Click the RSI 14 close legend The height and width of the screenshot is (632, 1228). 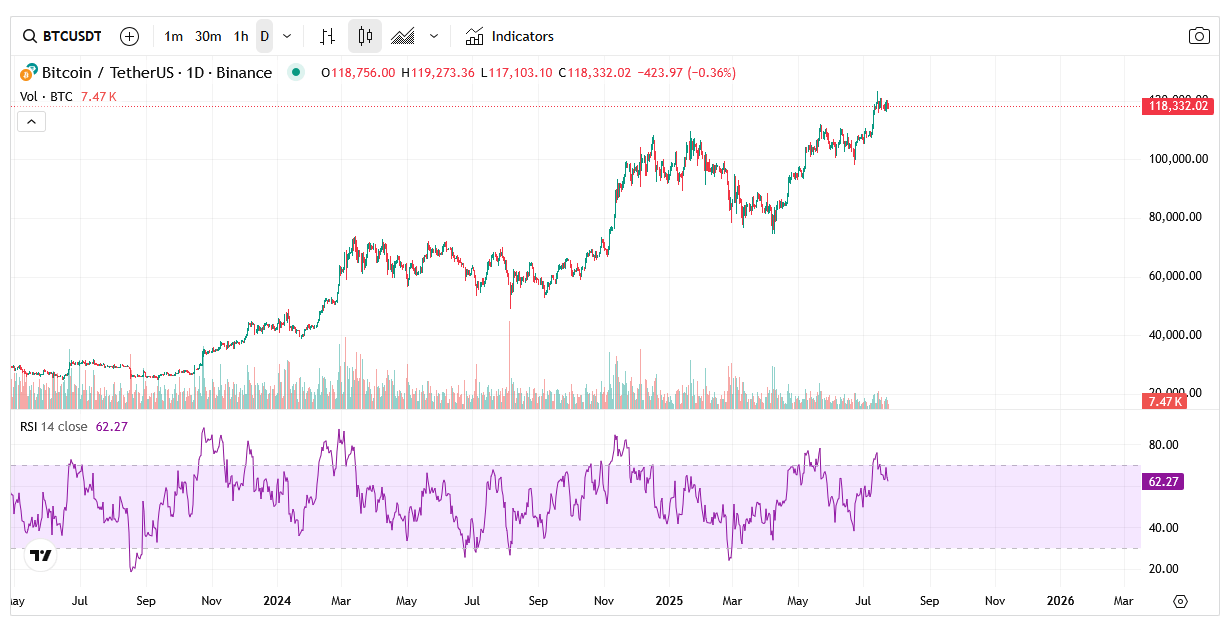[54, 426]
